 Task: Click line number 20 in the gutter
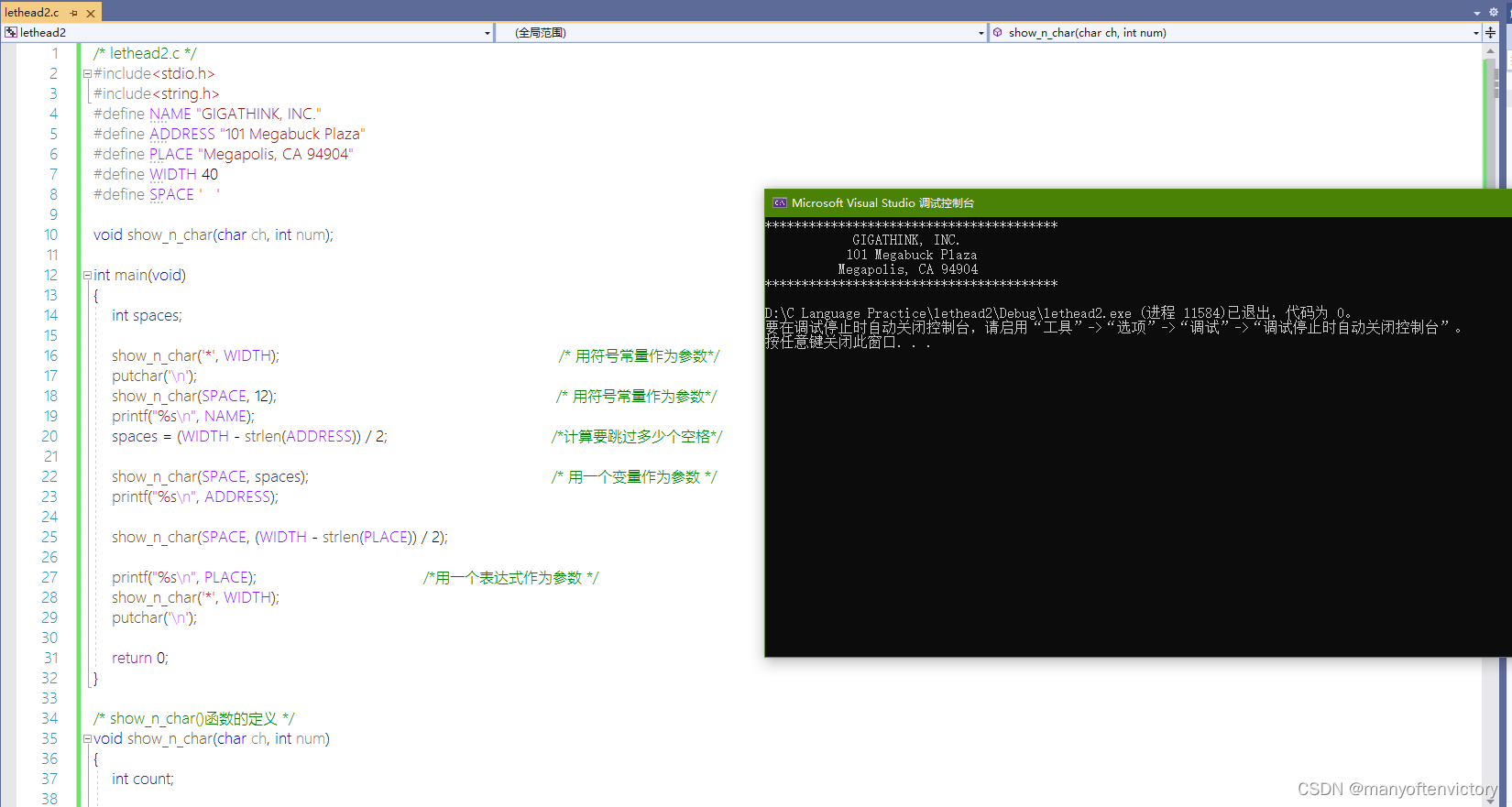click(x=49, y=436)
